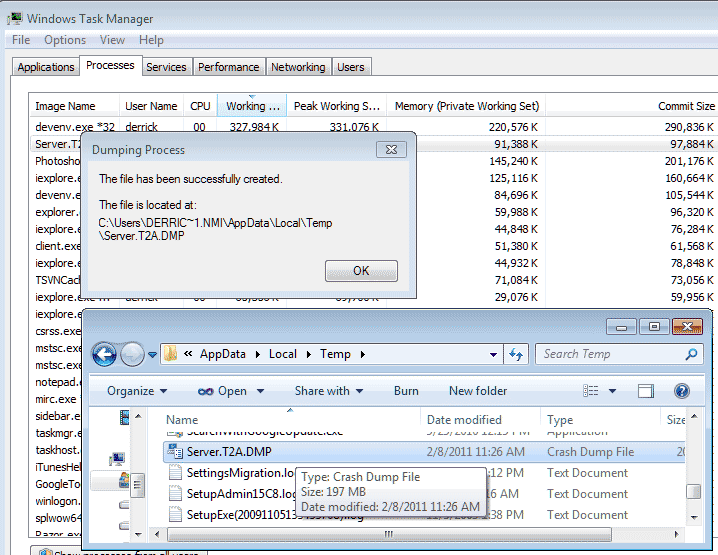
Task: Click the AppData breadcrumb in address bar
Action: pos(223,354)
